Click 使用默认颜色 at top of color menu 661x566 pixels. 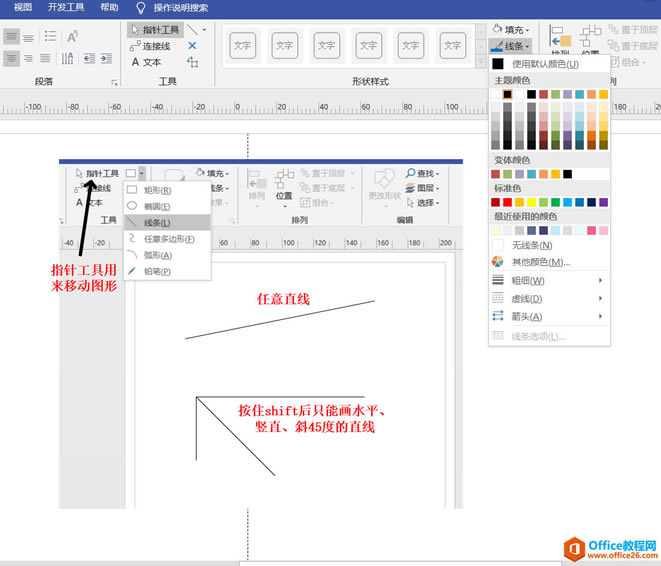(544, 64)
